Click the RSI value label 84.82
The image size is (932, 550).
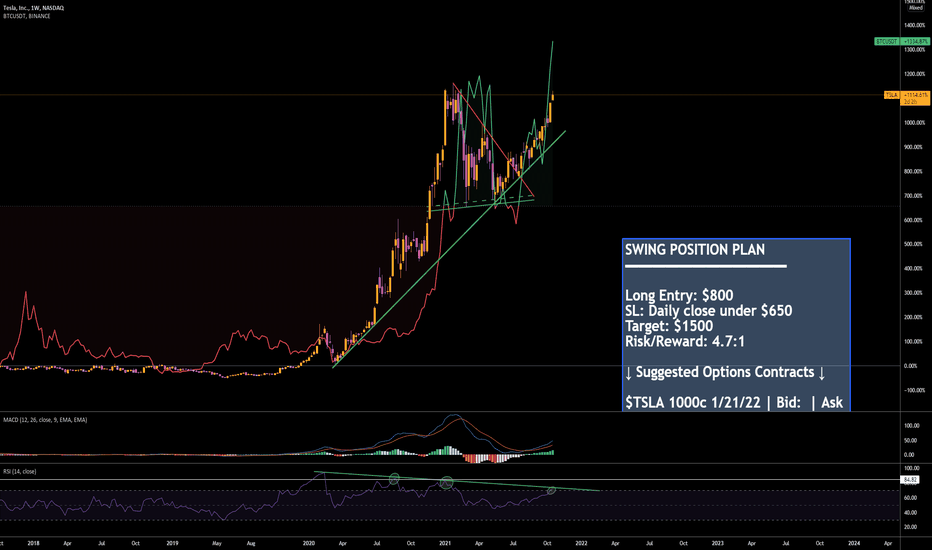click(x=911, y=479)
